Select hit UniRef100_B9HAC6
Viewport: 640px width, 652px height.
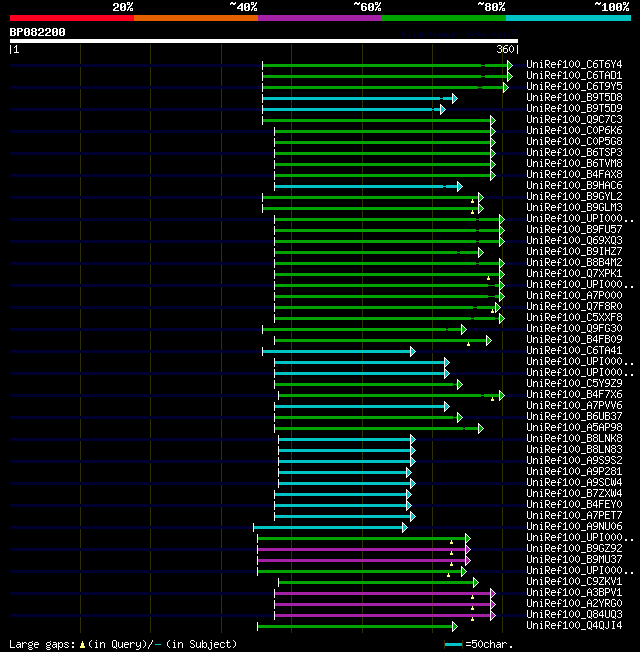[x=574, y=185]
